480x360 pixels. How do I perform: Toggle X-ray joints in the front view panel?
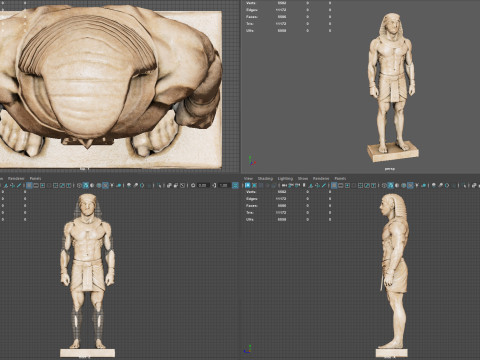pos(182,185)
